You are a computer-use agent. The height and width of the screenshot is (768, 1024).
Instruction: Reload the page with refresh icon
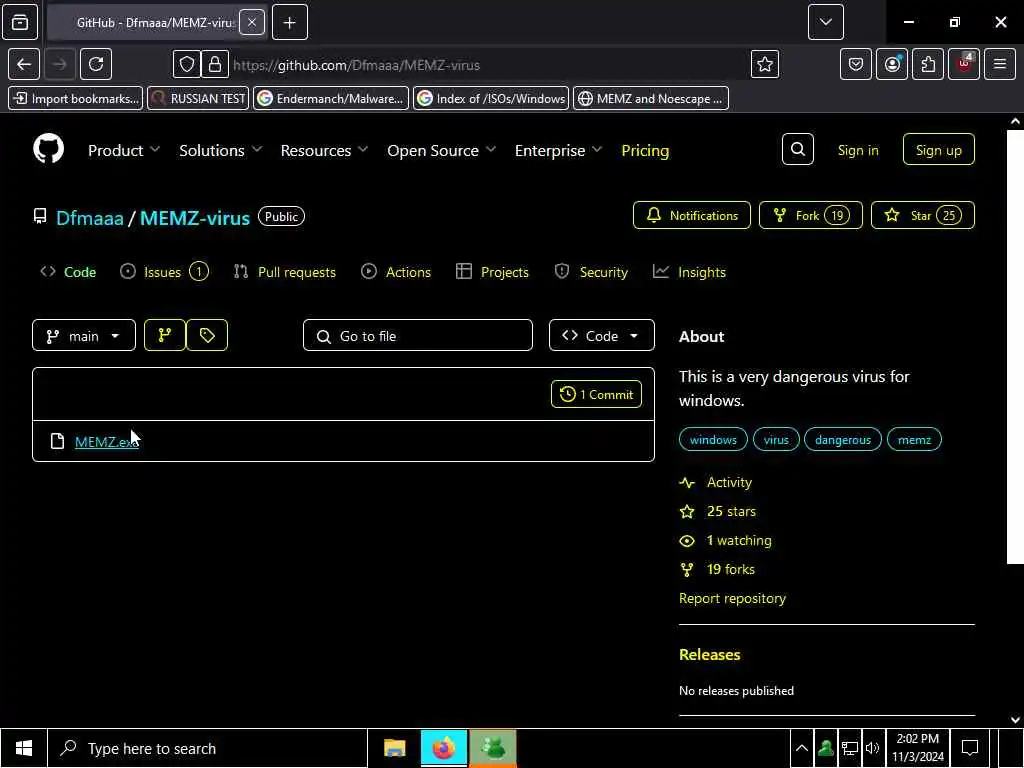[96, 64]
